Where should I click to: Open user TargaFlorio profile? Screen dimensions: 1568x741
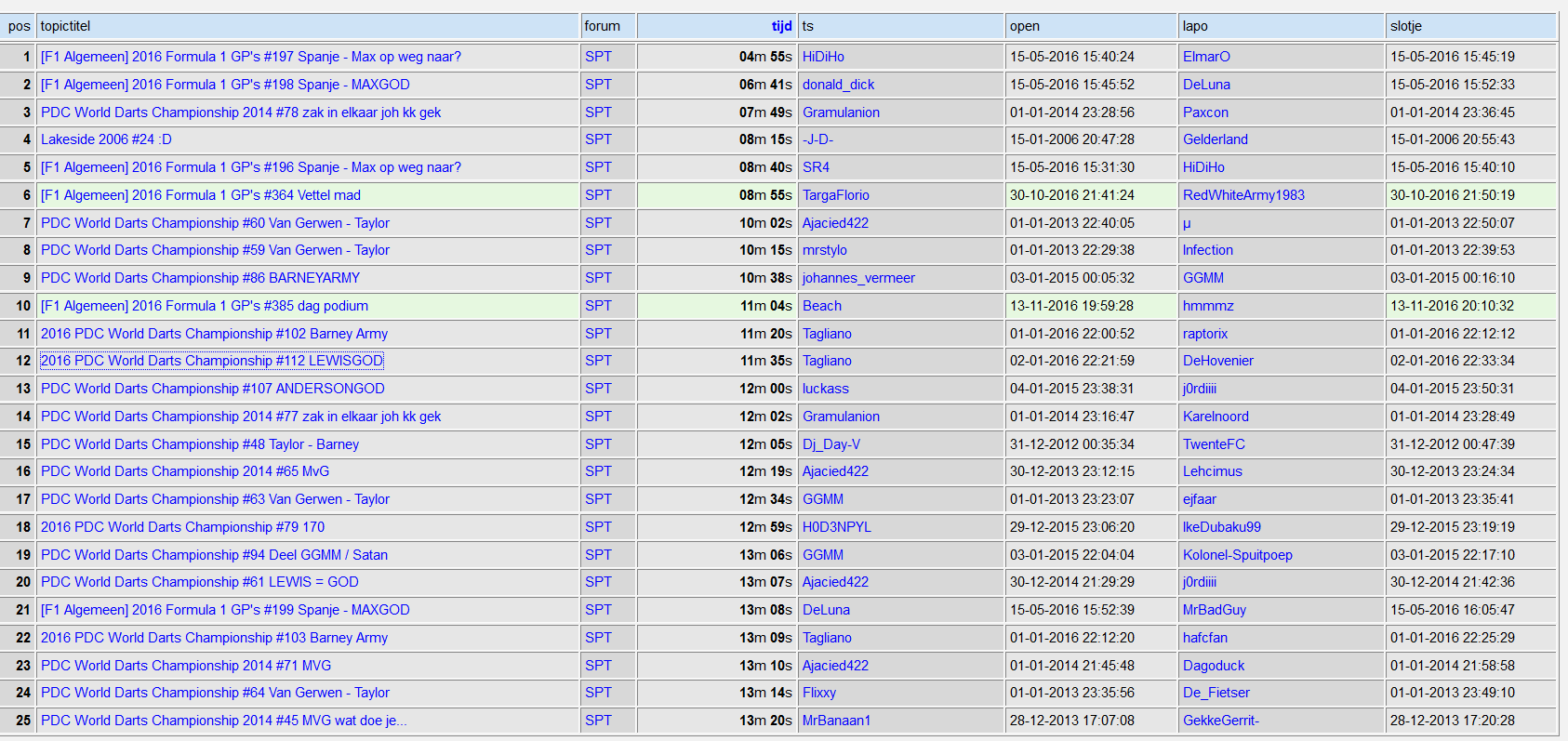[x=836, y=195]
